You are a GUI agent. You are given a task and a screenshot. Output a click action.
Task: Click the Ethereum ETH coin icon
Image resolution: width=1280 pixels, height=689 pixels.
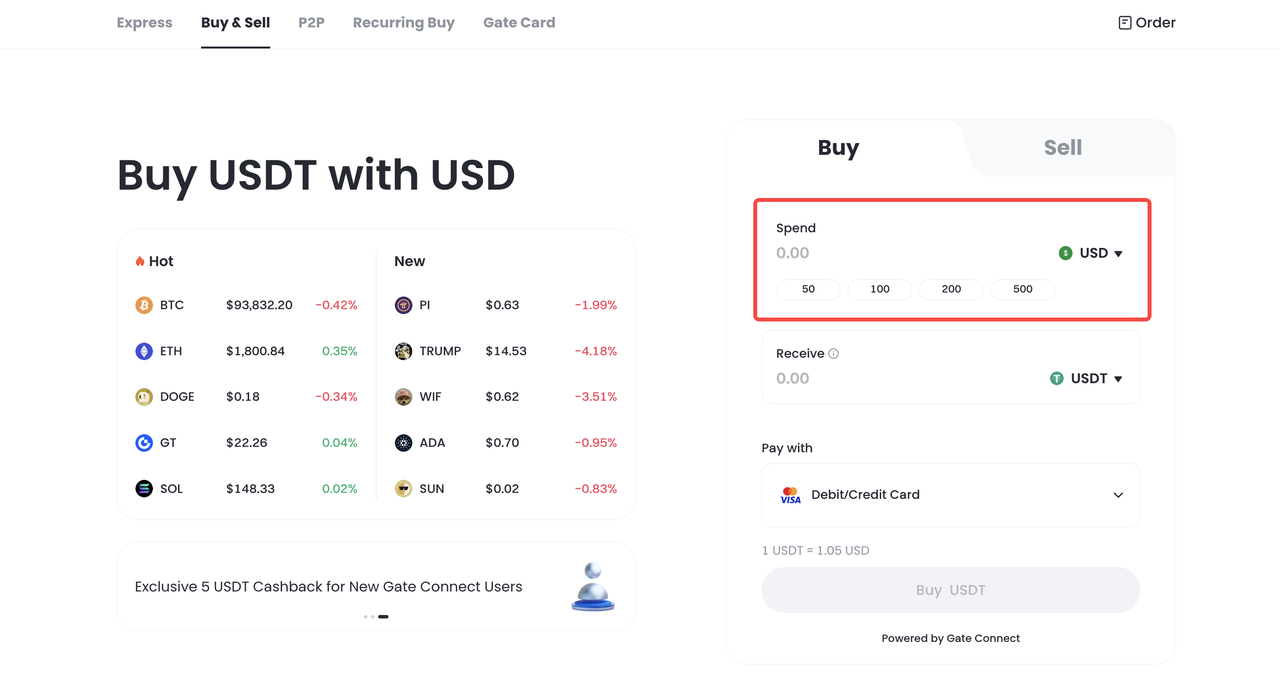click(x=144, y=351)
